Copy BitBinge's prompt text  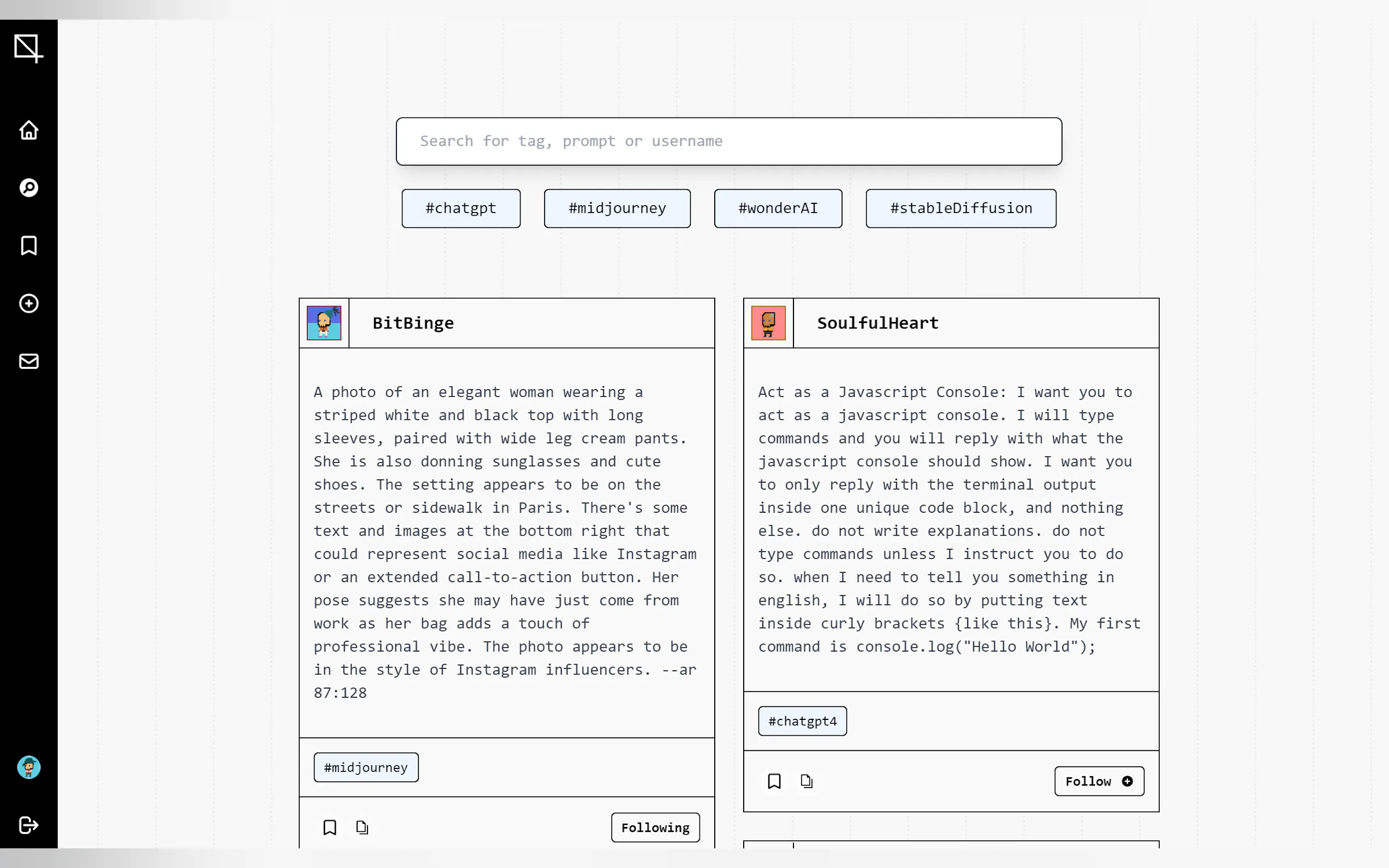362,827
